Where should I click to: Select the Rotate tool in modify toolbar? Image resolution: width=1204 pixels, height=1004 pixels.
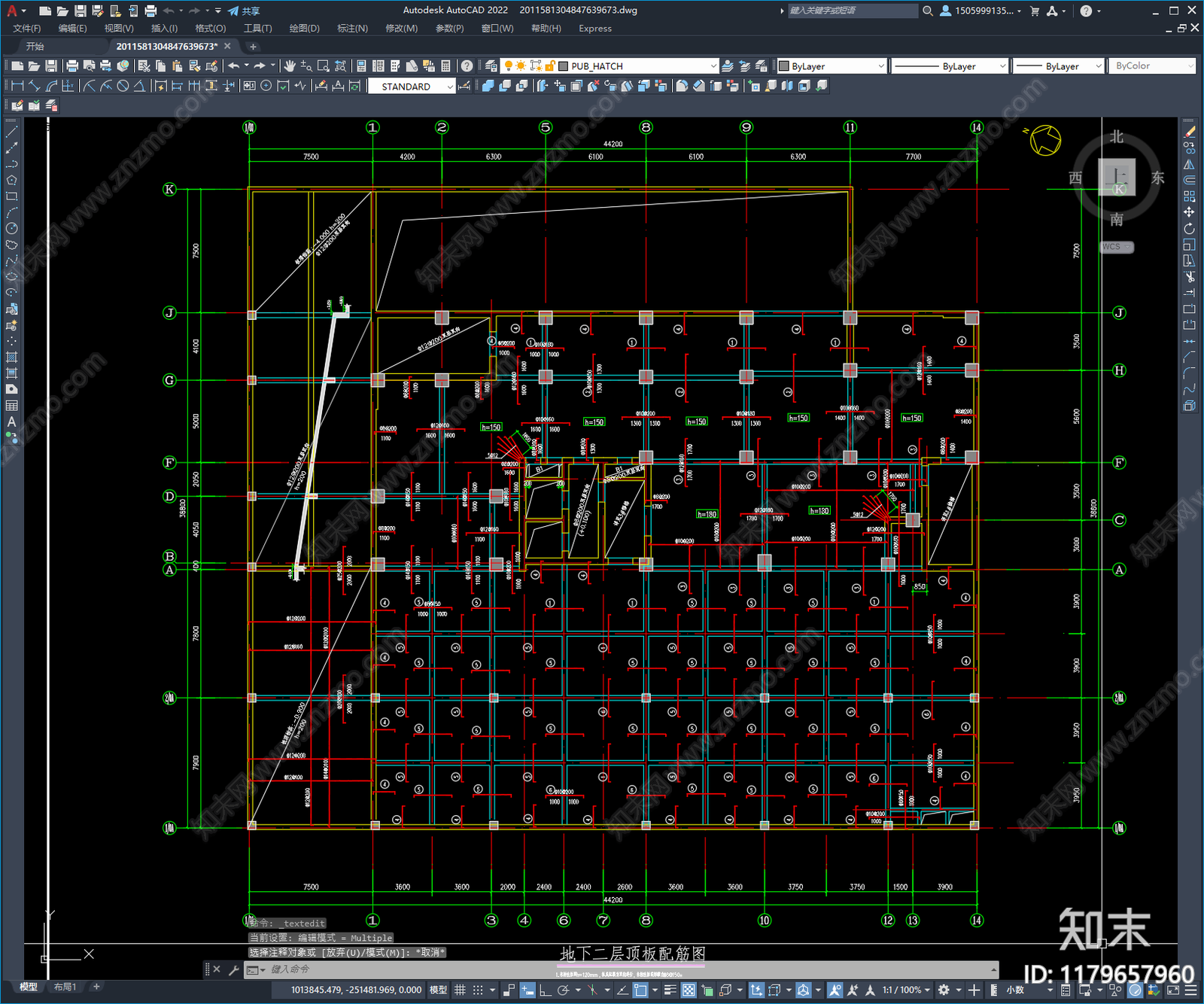pyautogui.click(x=1189, y=229)
